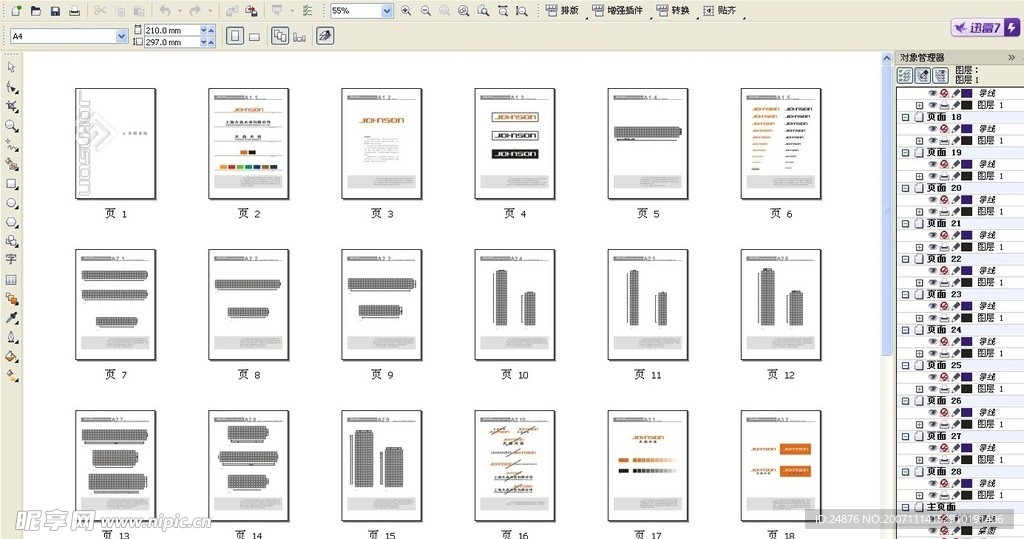Toggle printer icon for 页面 22 图层 1
This screenshot has height=539, width=1024.
coord(944,283)
